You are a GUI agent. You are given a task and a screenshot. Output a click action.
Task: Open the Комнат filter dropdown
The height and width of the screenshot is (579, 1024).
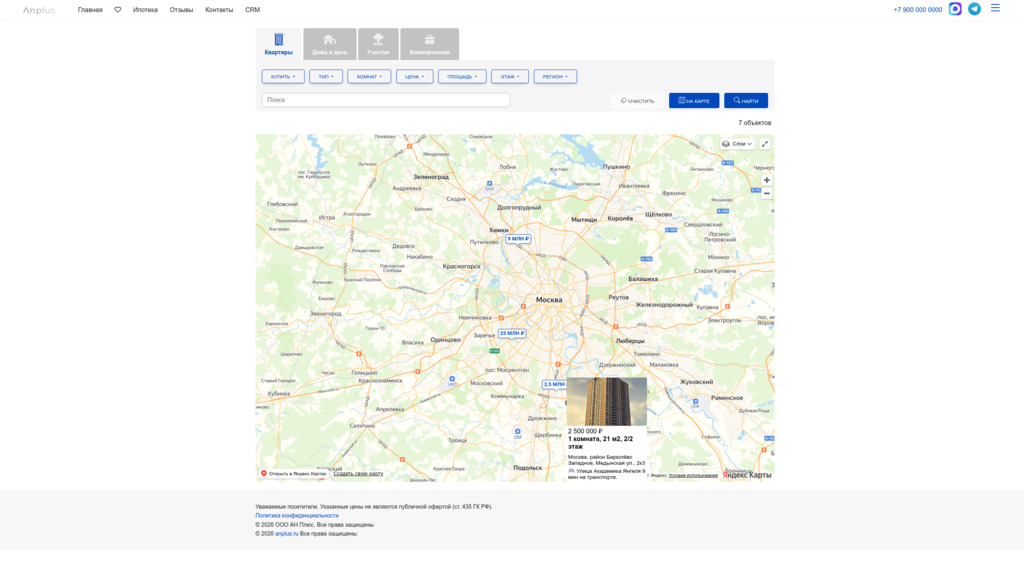[x=369, y=76]
